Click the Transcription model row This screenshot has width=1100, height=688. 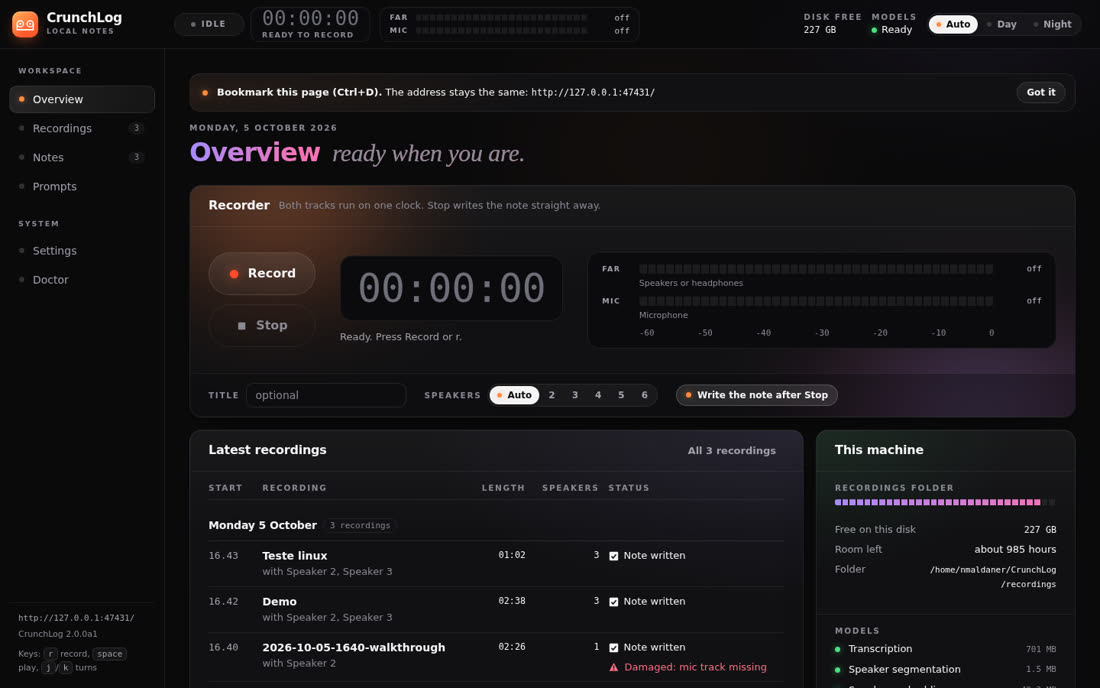click(x=945, y=649)
